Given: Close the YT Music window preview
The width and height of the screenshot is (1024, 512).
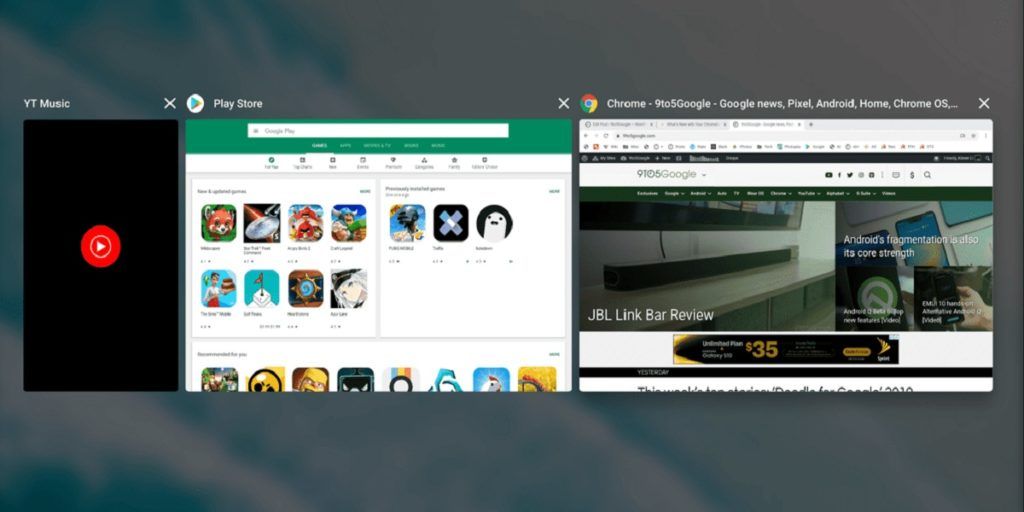Looking at the screenshot, I should [x=169, y=103].
